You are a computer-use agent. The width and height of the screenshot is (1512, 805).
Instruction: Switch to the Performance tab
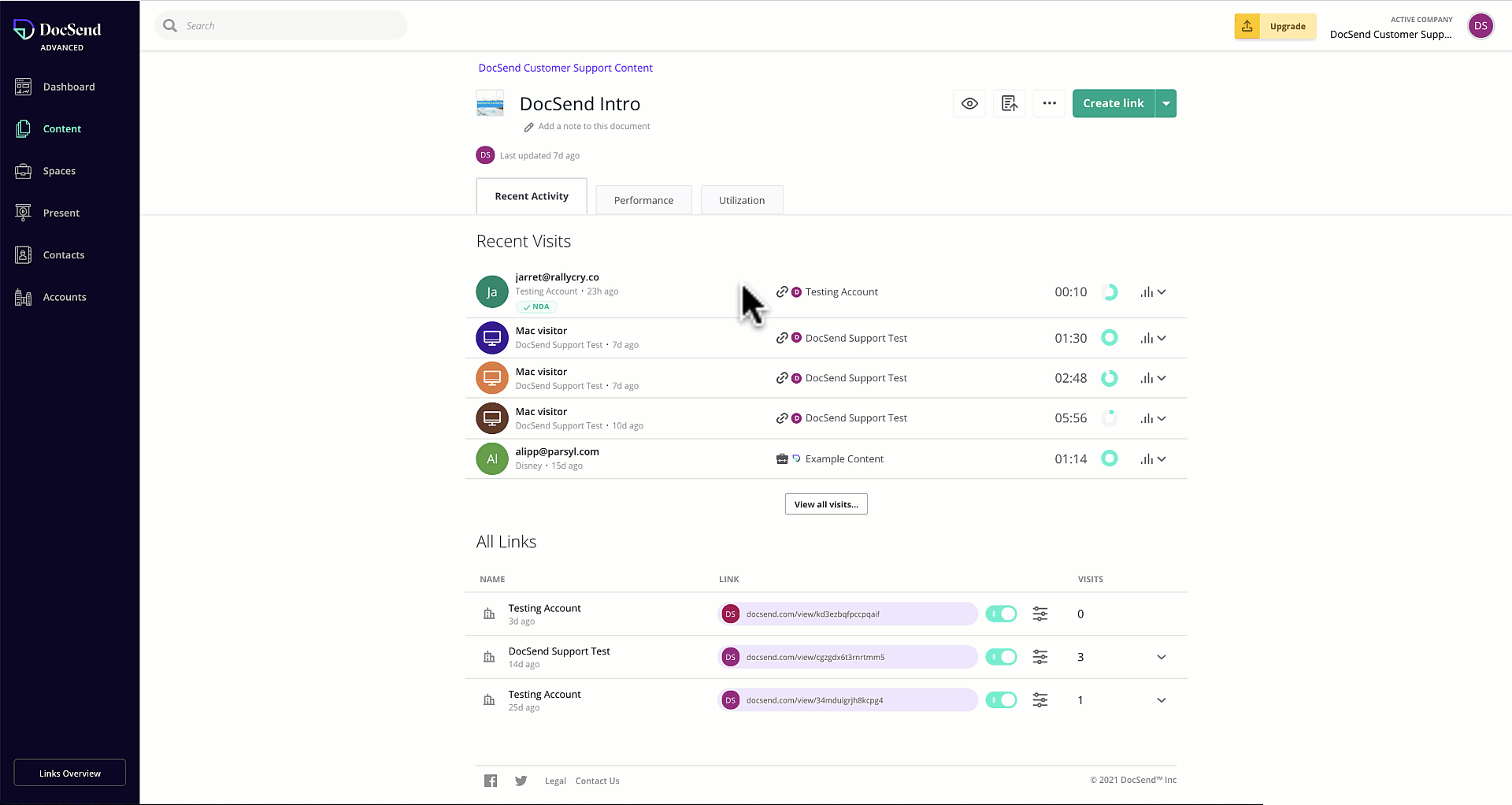(x=643, y=200)
